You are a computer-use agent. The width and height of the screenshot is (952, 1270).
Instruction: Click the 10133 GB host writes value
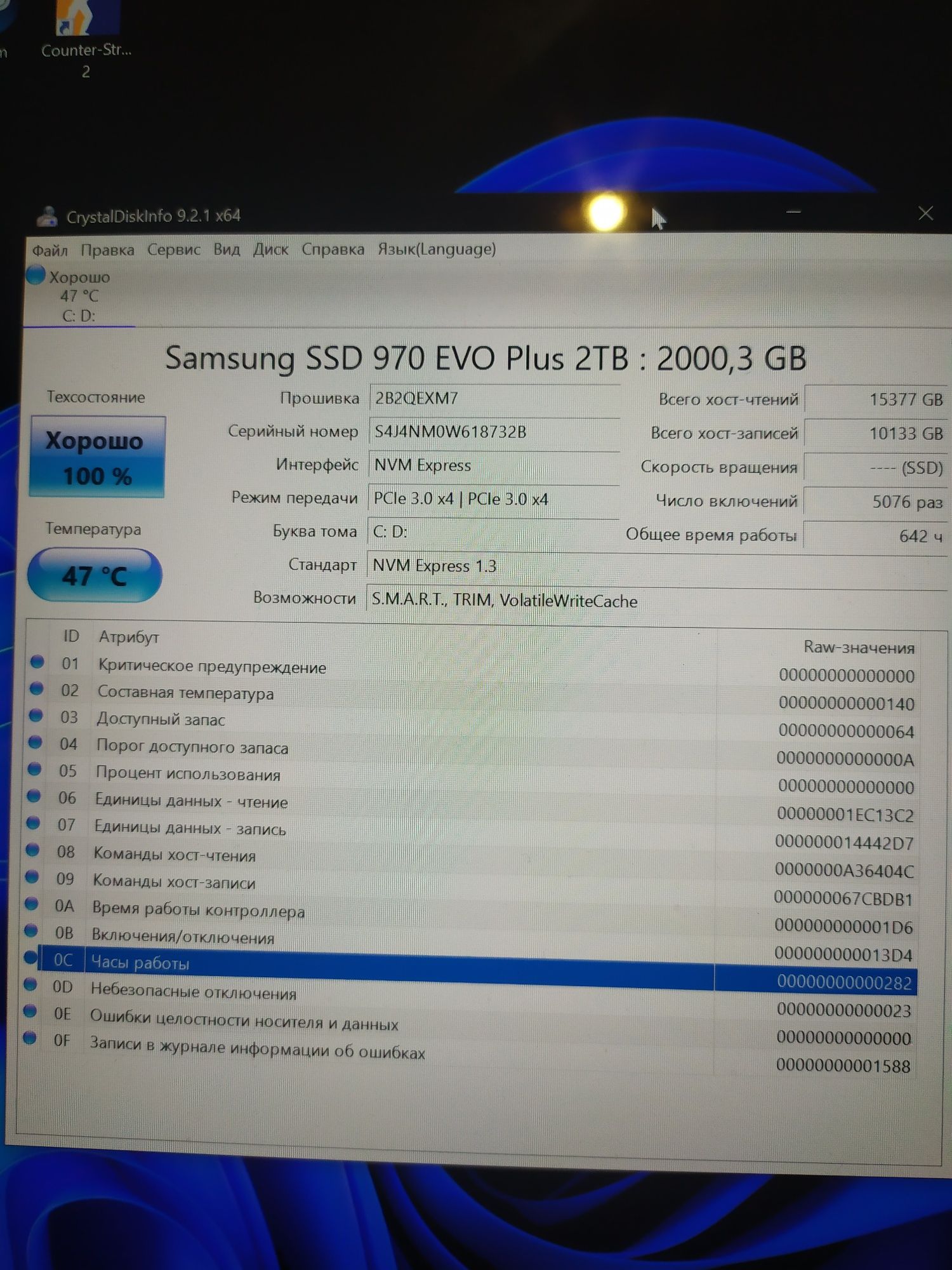(x=876, y=434)
